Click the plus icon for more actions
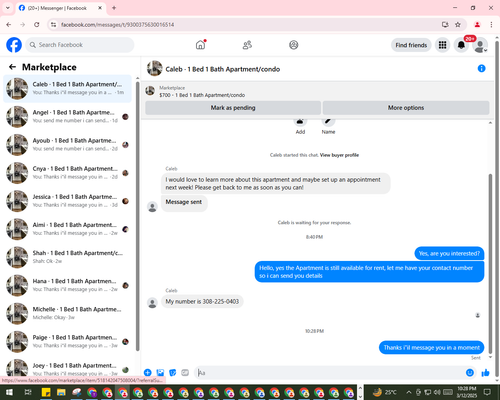The height and width of the screenshot is (400, 500). 148,373
